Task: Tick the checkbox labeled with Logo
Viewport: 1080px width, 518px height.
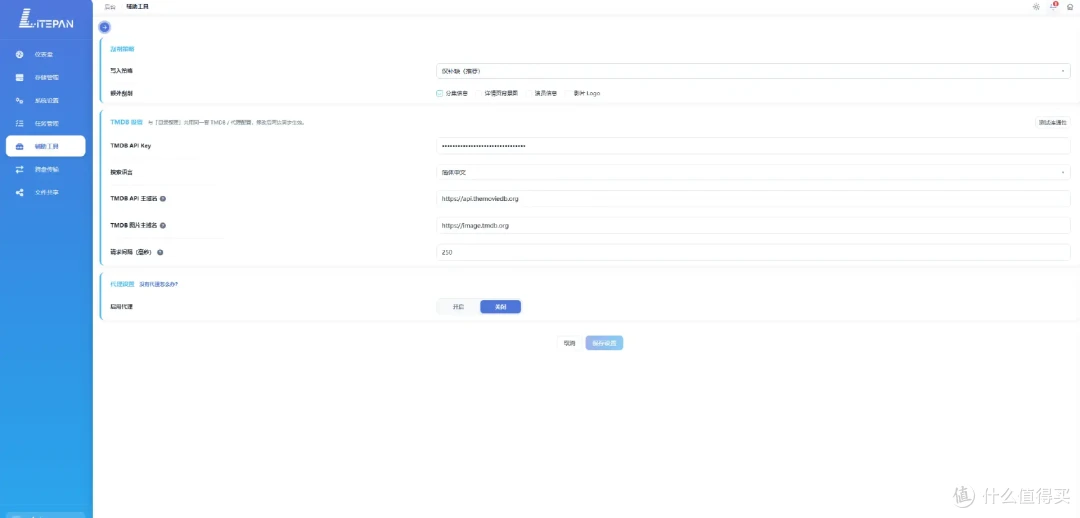Action: click(568, 93)
